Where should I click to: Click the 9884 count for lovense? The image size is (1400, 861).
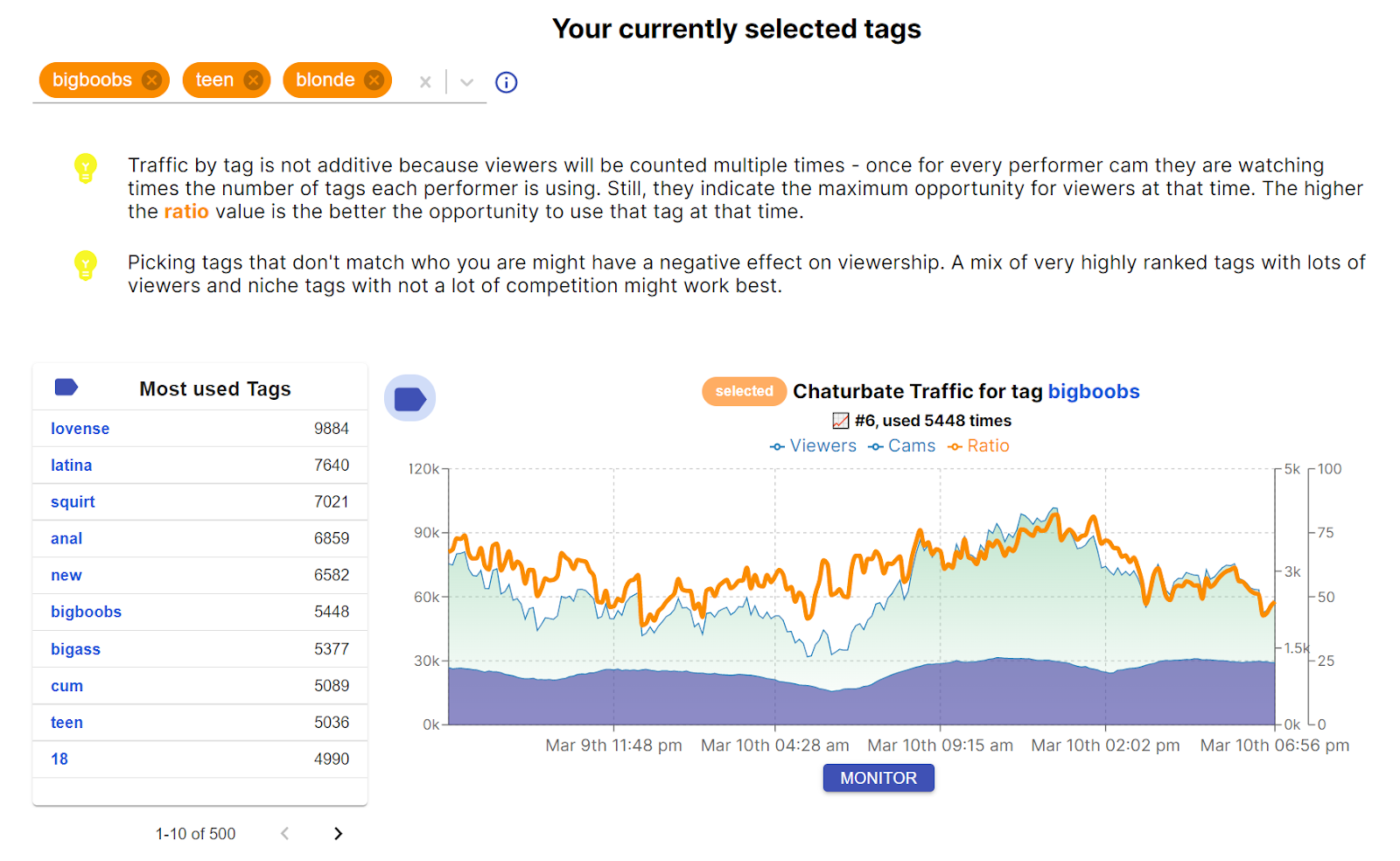tap(332, 429)
